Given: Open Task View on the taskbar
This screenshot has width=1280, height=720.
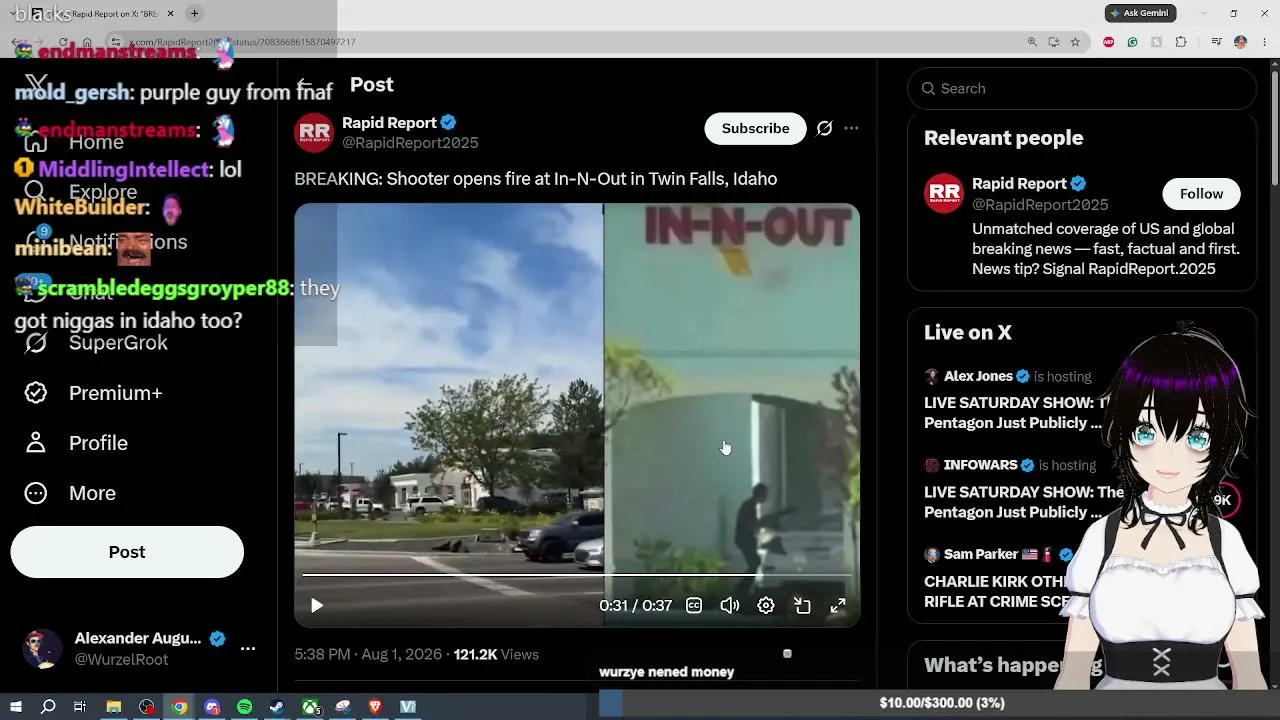Looking at the screenshot, I should [x=80, y=707].
